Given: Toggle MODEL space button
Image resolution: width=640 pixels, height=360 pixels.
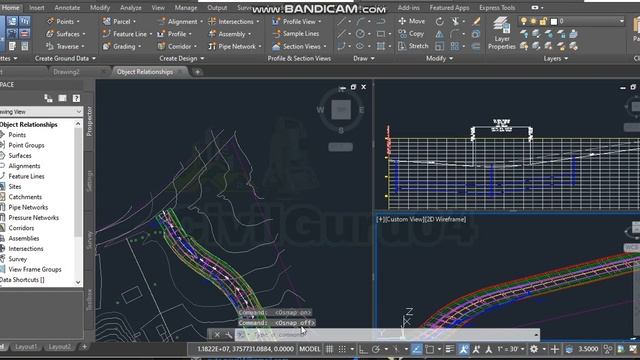Looking at the screenshot, I should point(310,349).
